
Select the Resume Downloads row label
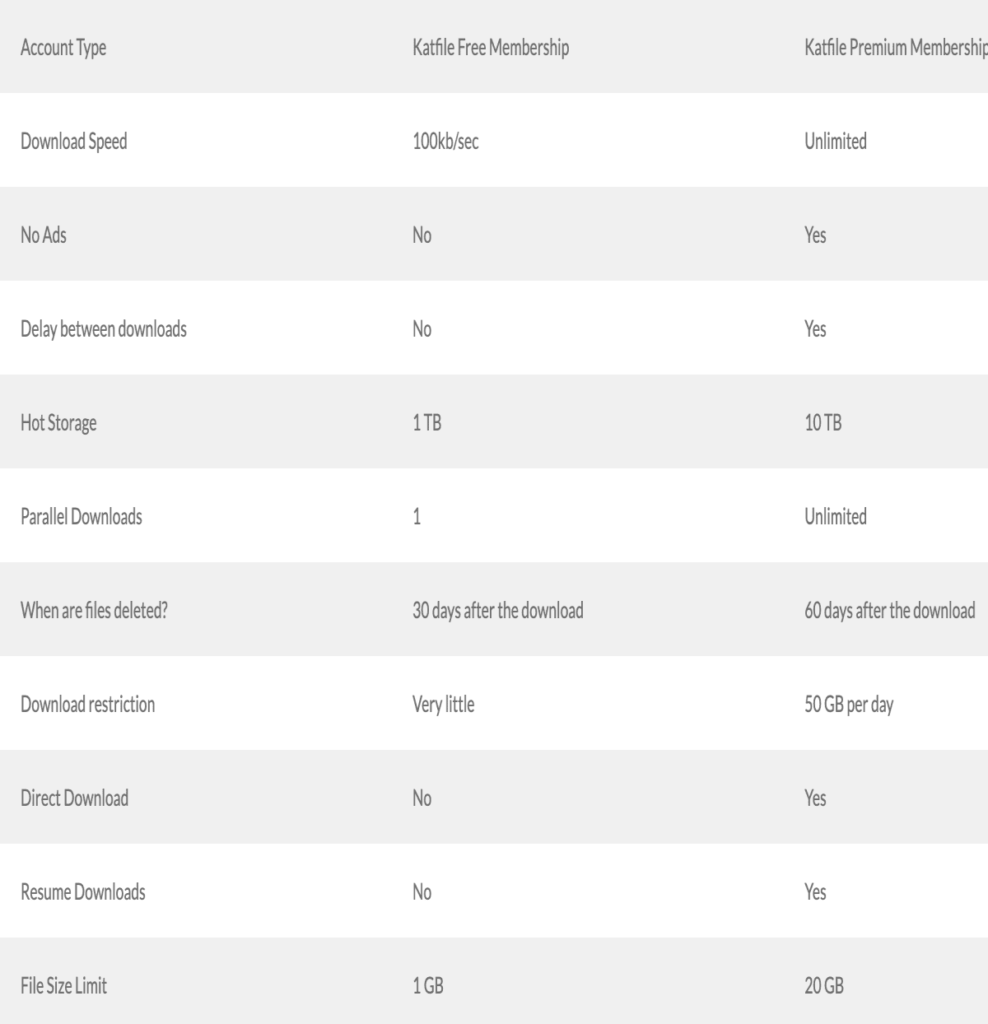(82, 893)
